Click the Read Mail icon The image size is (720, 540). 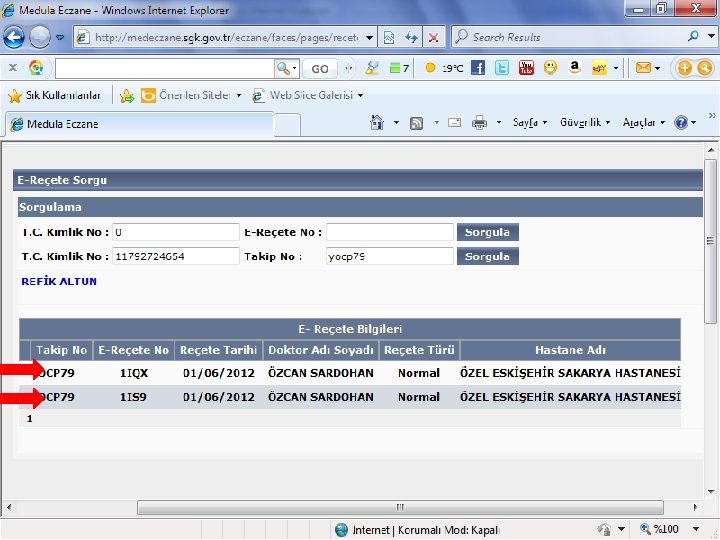click(x=454, y=123)
